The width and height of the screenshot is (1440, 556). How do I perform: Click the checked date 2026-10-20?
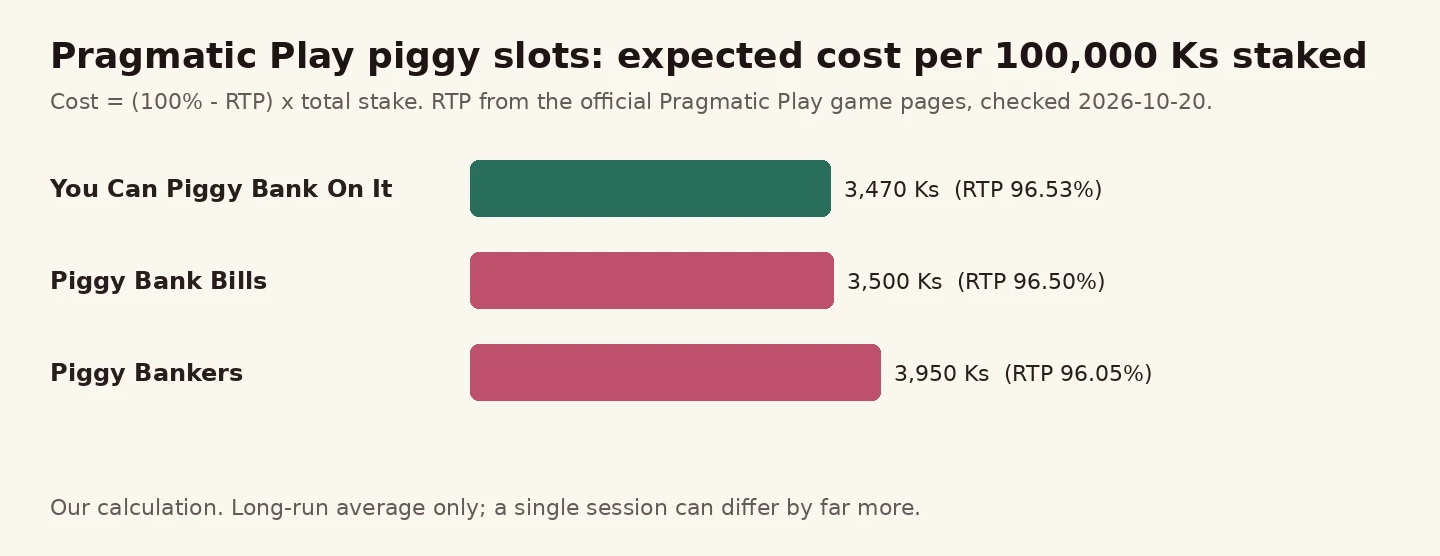point(1145,102)
